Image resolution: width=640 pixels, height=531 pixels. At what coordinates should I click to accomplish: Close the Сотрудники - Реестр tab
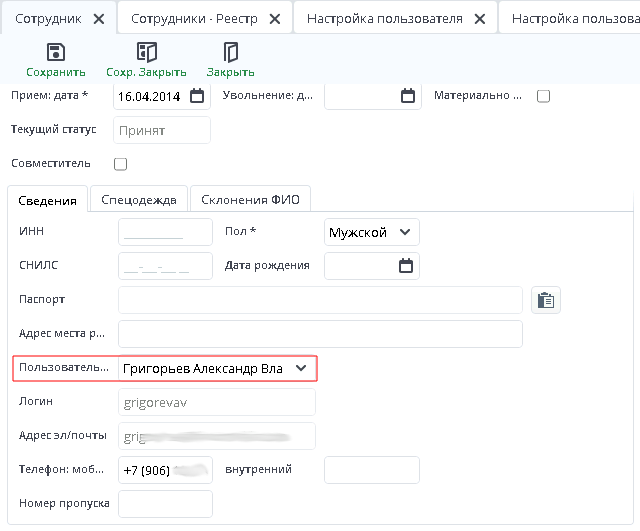(x=274, y=19)
